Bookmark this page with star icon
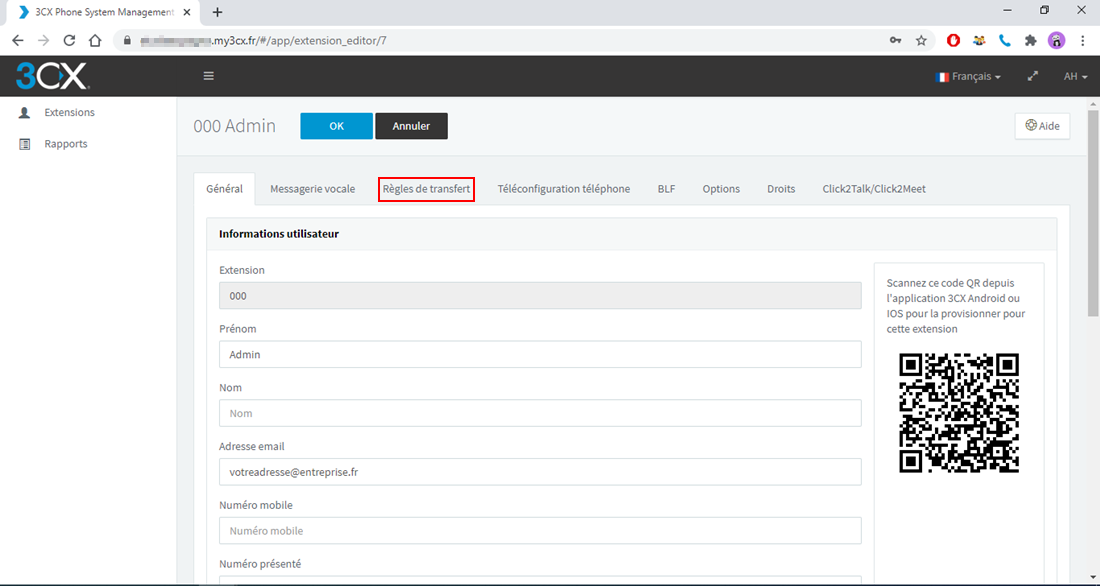The height and width of the screenshot is (586, 1100). [x=921, y=41]
